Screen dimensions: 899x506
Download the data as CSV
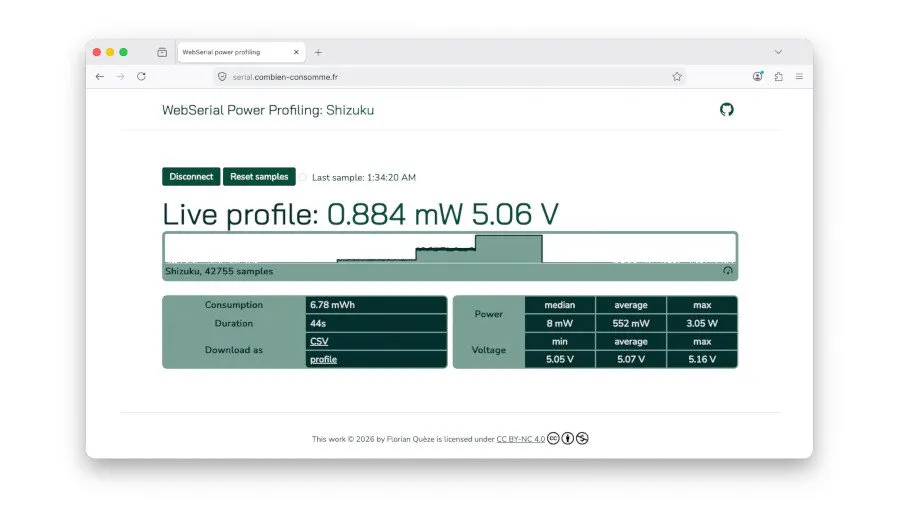pos(319,342)
